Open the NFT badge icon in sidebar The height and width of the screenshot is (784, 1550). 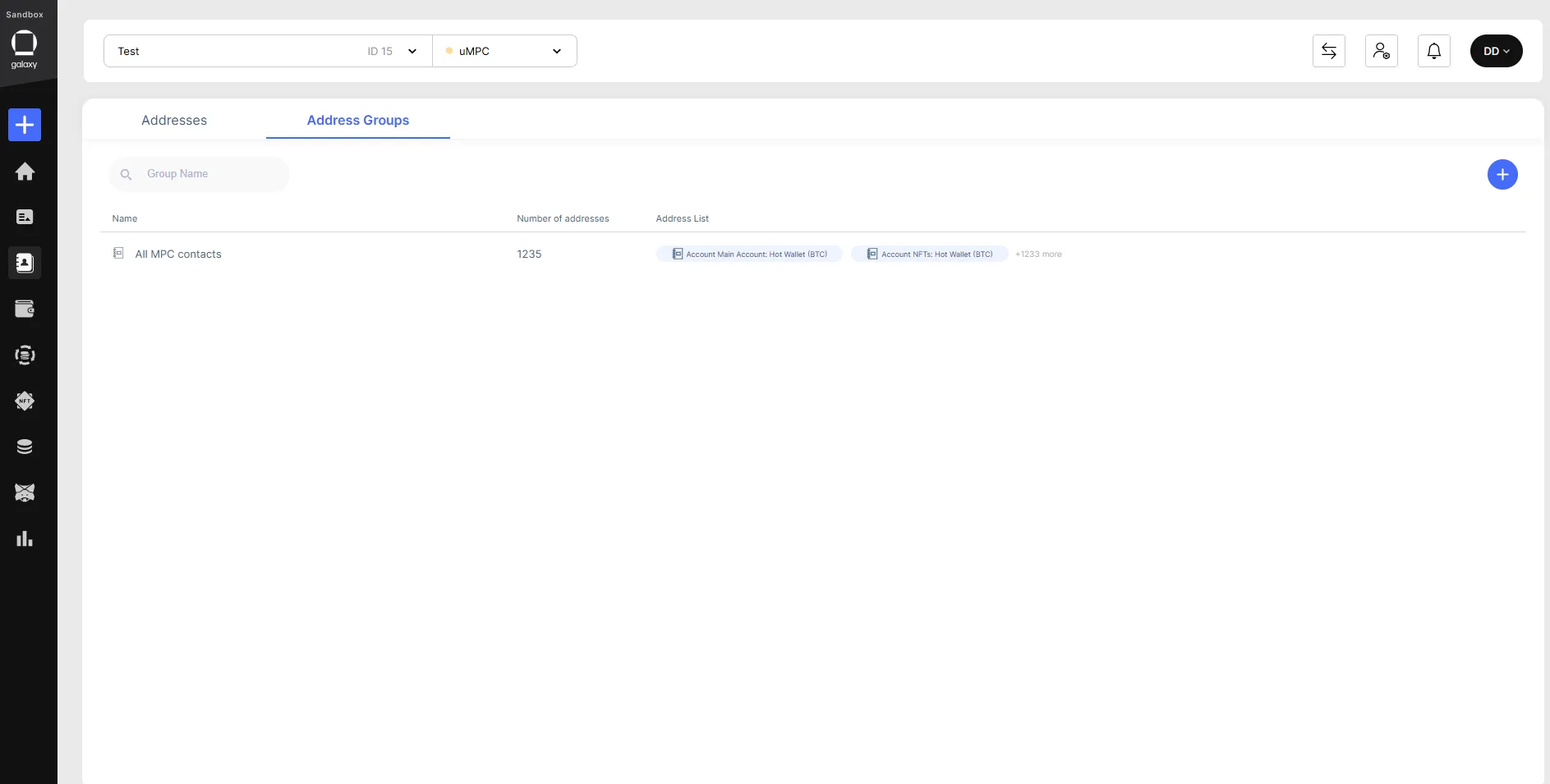point(25,401)
